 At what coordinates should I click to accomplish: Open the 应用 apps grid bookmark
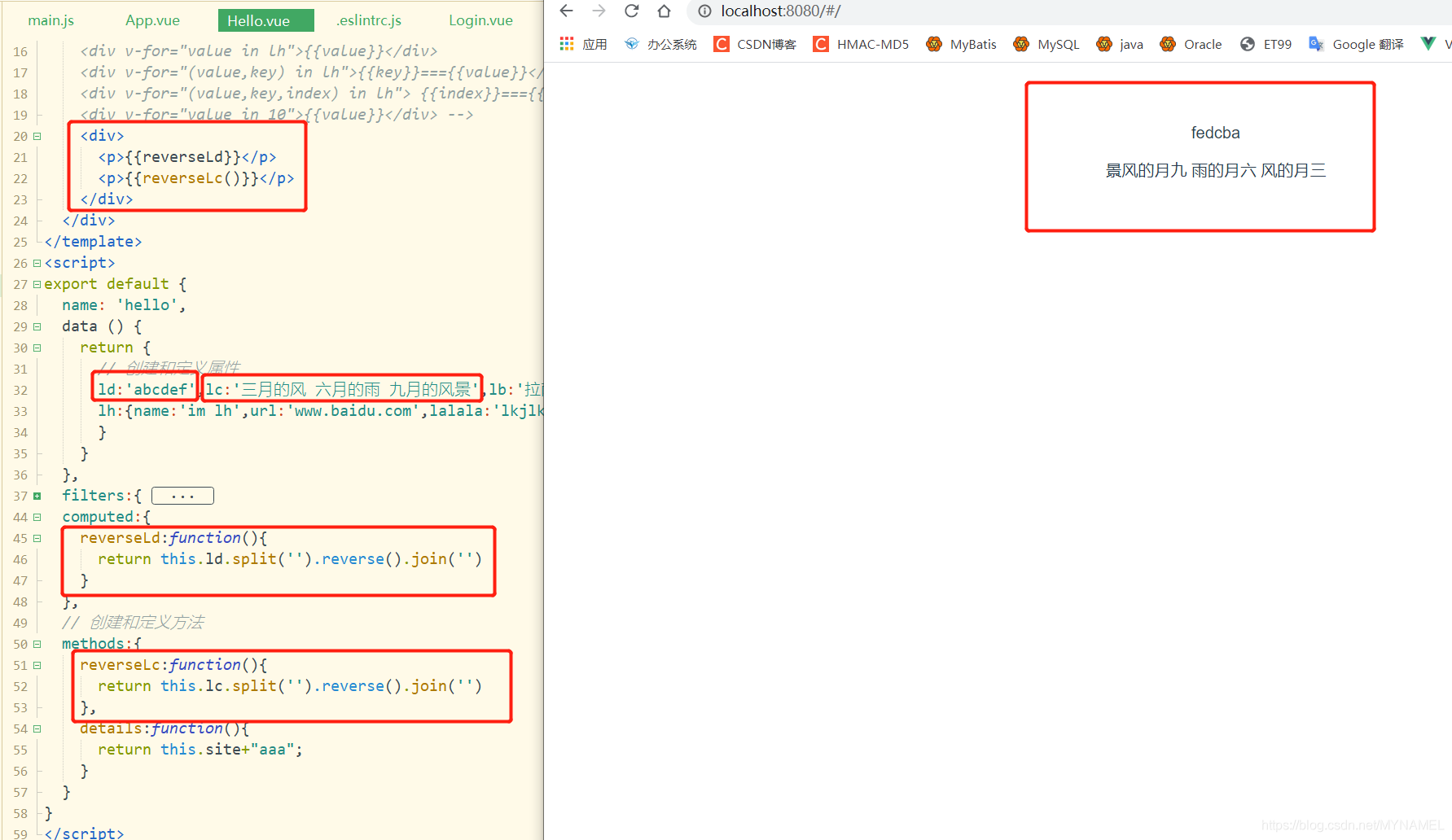583,44
